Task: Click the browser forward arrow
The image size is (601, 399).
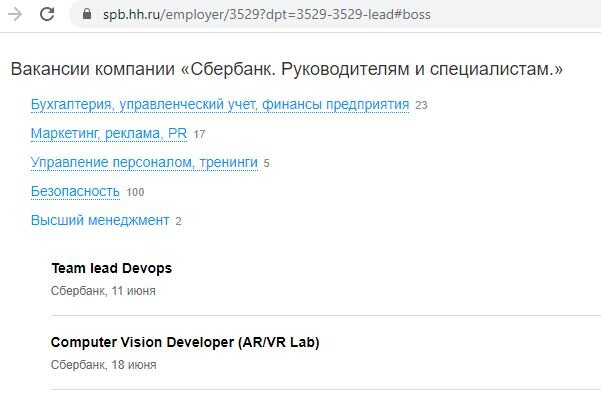Action: (x=15, y=15)
